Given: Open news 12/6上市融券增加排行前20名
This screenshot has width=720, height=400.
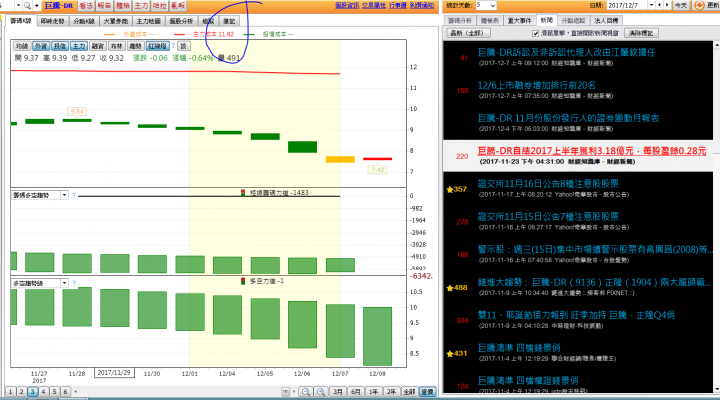Looking at the screenshot, I should coord(537,85).
